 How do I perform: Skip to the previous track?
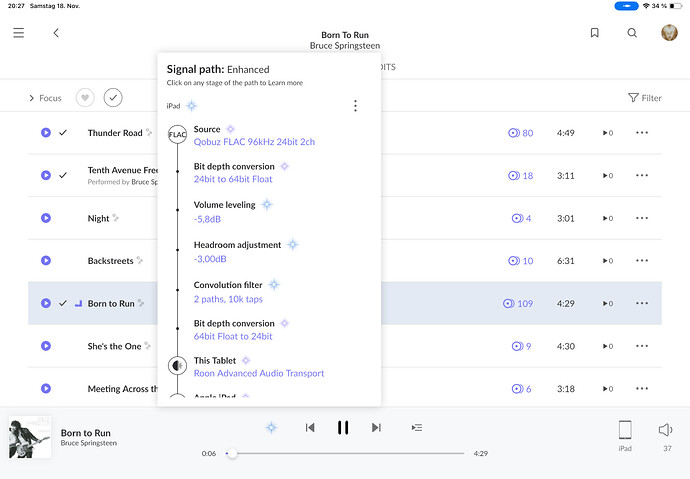tap(310, 428)
